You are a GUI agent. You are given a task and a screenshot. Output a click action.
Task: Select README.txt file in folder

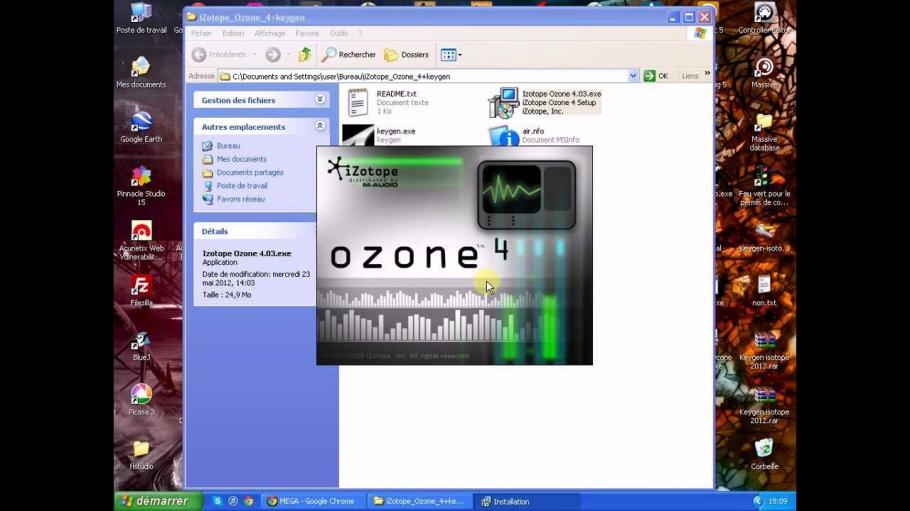[x=388, y=102]
